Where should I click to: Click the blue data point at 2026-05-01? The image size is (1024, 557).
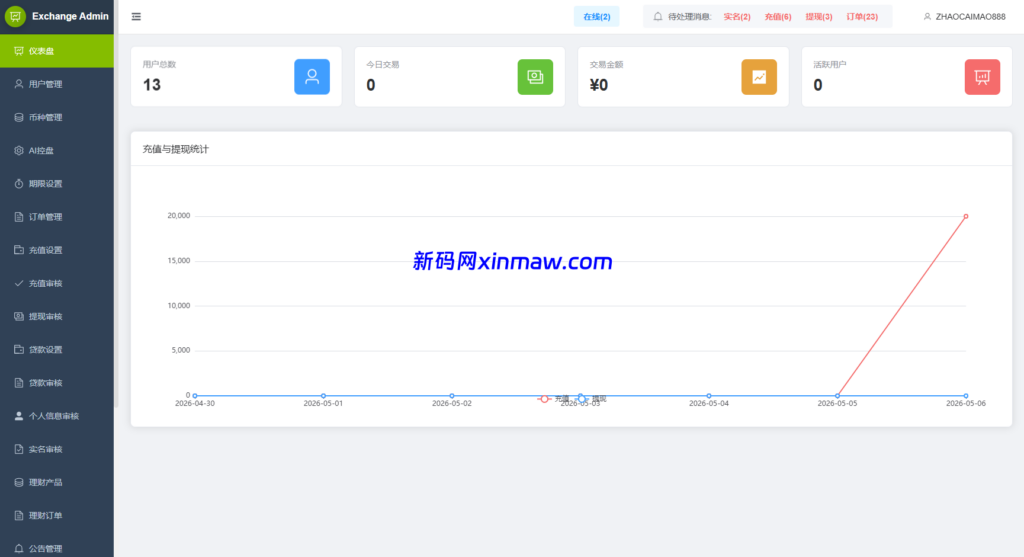(323, 396)
